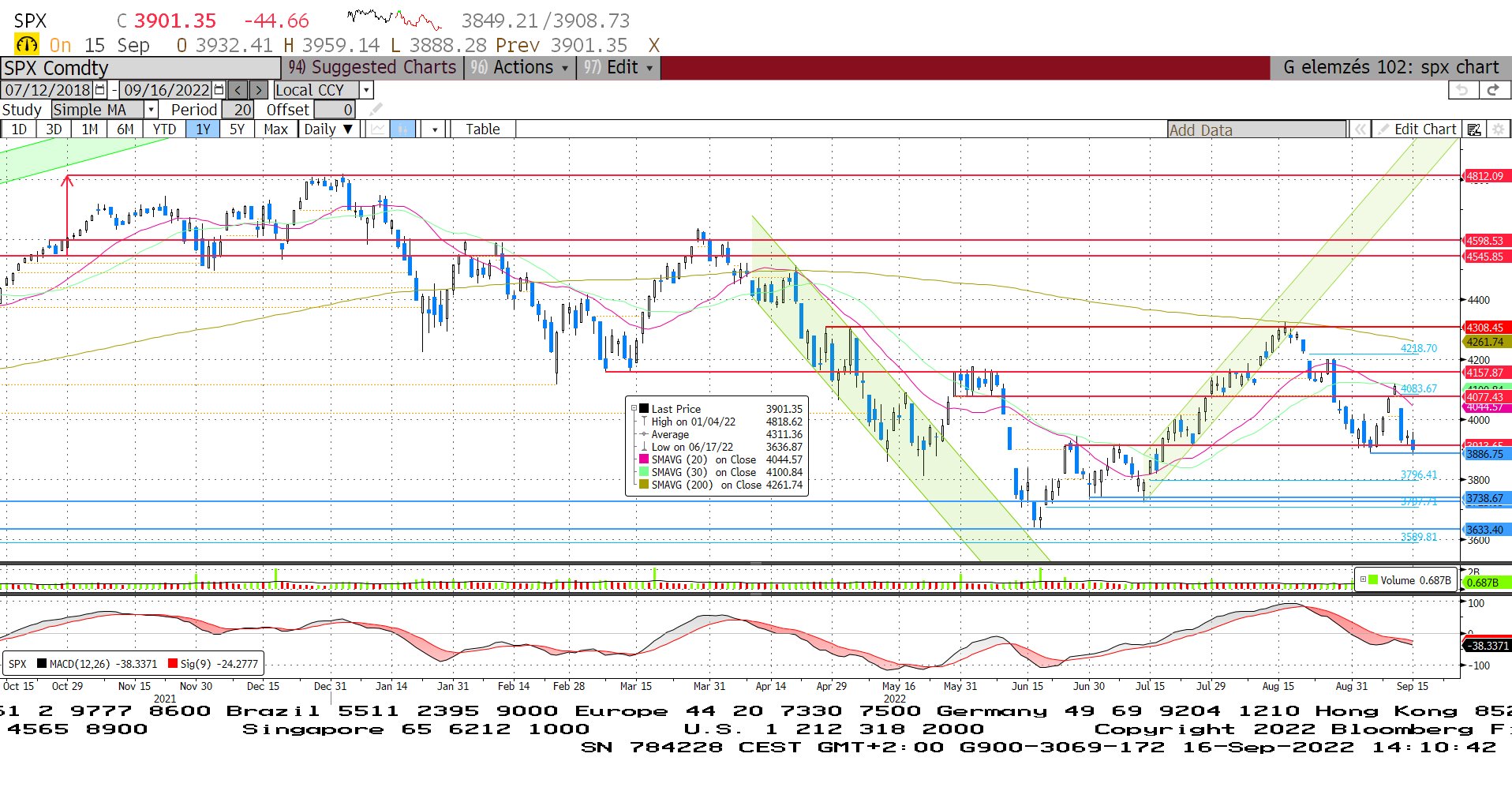This screenshot has width=1512, height=791.
Task: Click the High on 01/04/22 legend marker
Action: (x=644, y=422)
